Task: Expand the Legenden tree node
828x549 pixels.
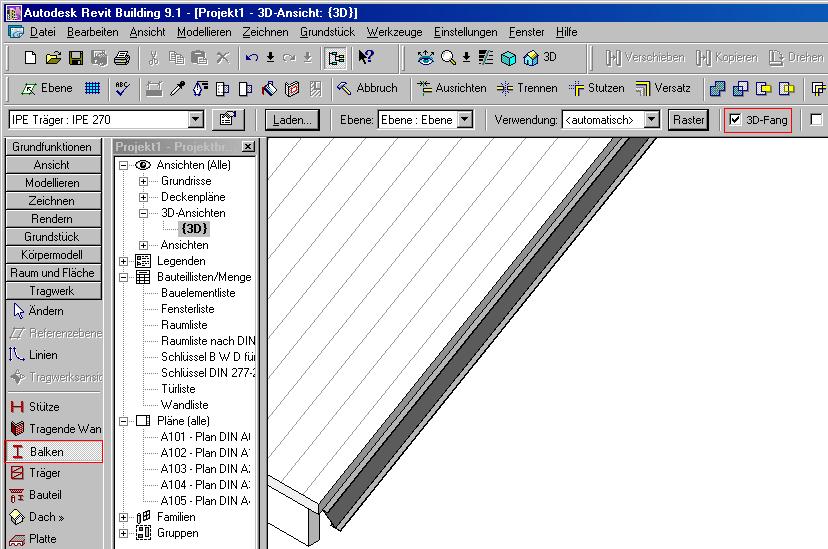Action: click(124, 261)
